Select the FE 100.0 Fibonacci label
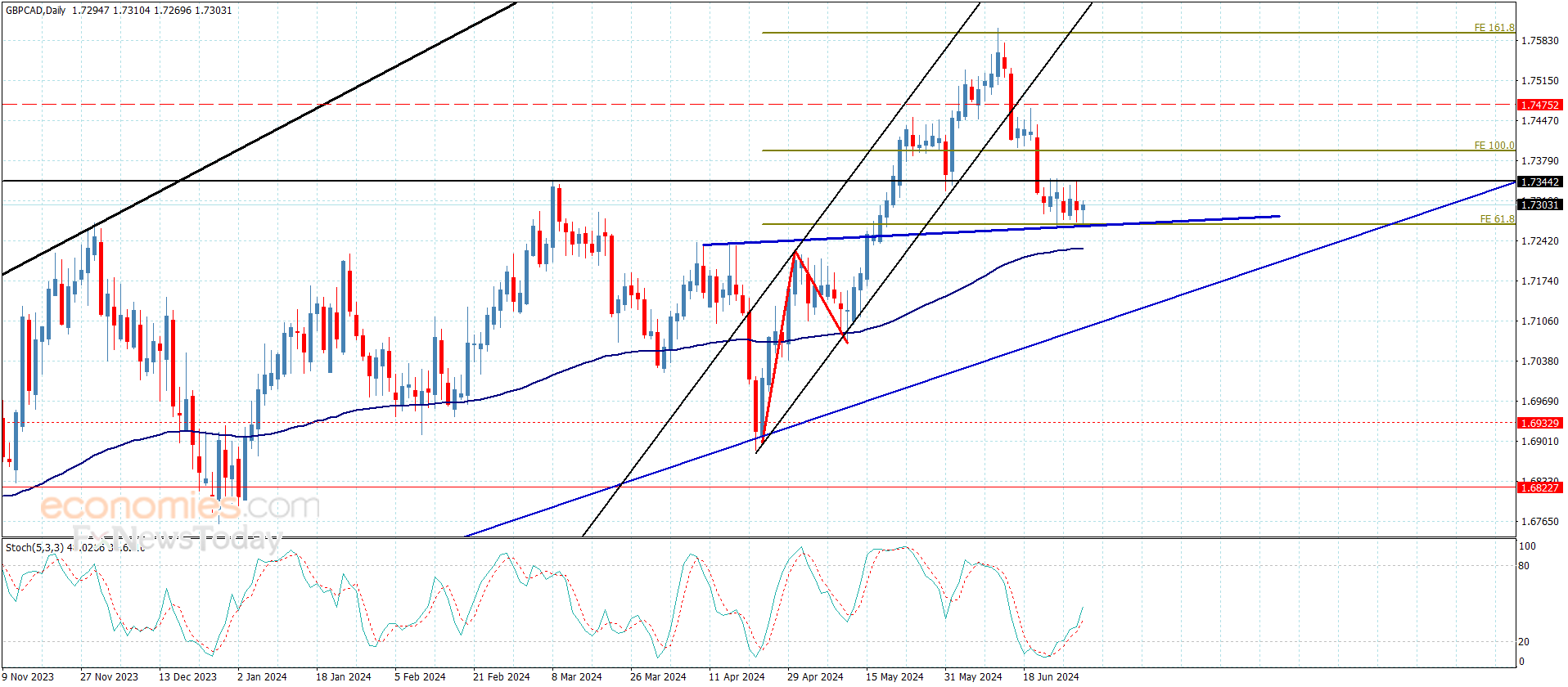This screenshot has width=1568, height=687. tap(1494, 146)
